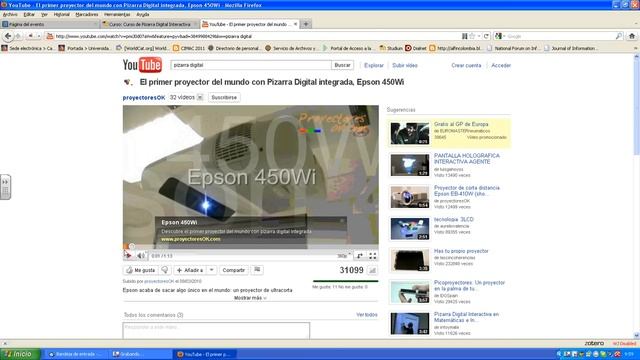Open the 32 videos dropdown arrow
The width and height of the screenshot is (640, 360).
click(200, 97)
